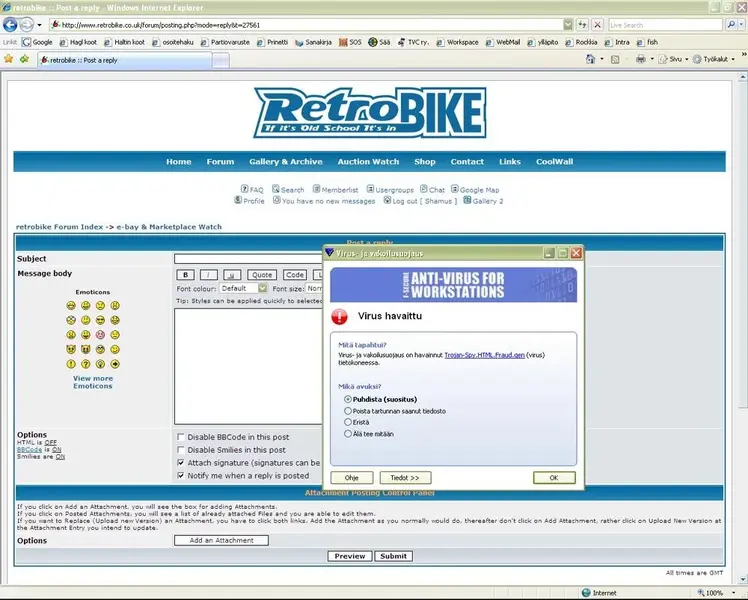748x600 pixels.
Task: Click the empty new tab button
Action: (x=220, y=61)
